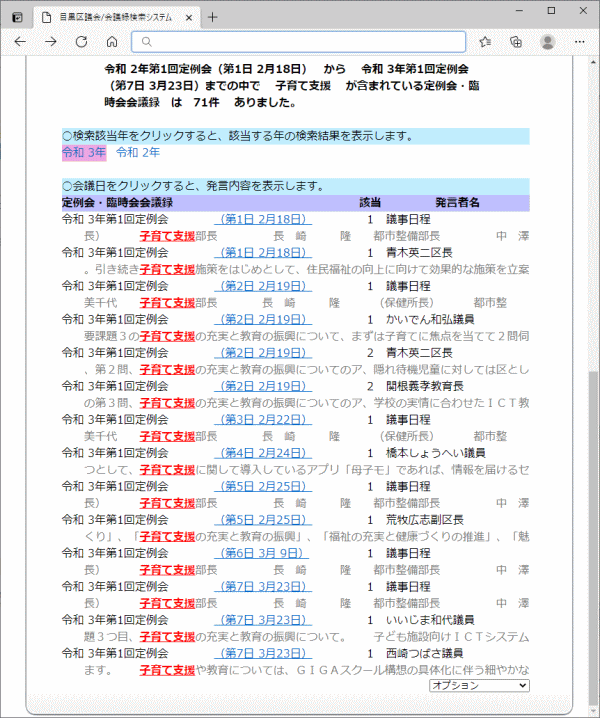
Task: Open 第2日 2月19日 link for かいでん和弘議員
Action: point(263,320)
